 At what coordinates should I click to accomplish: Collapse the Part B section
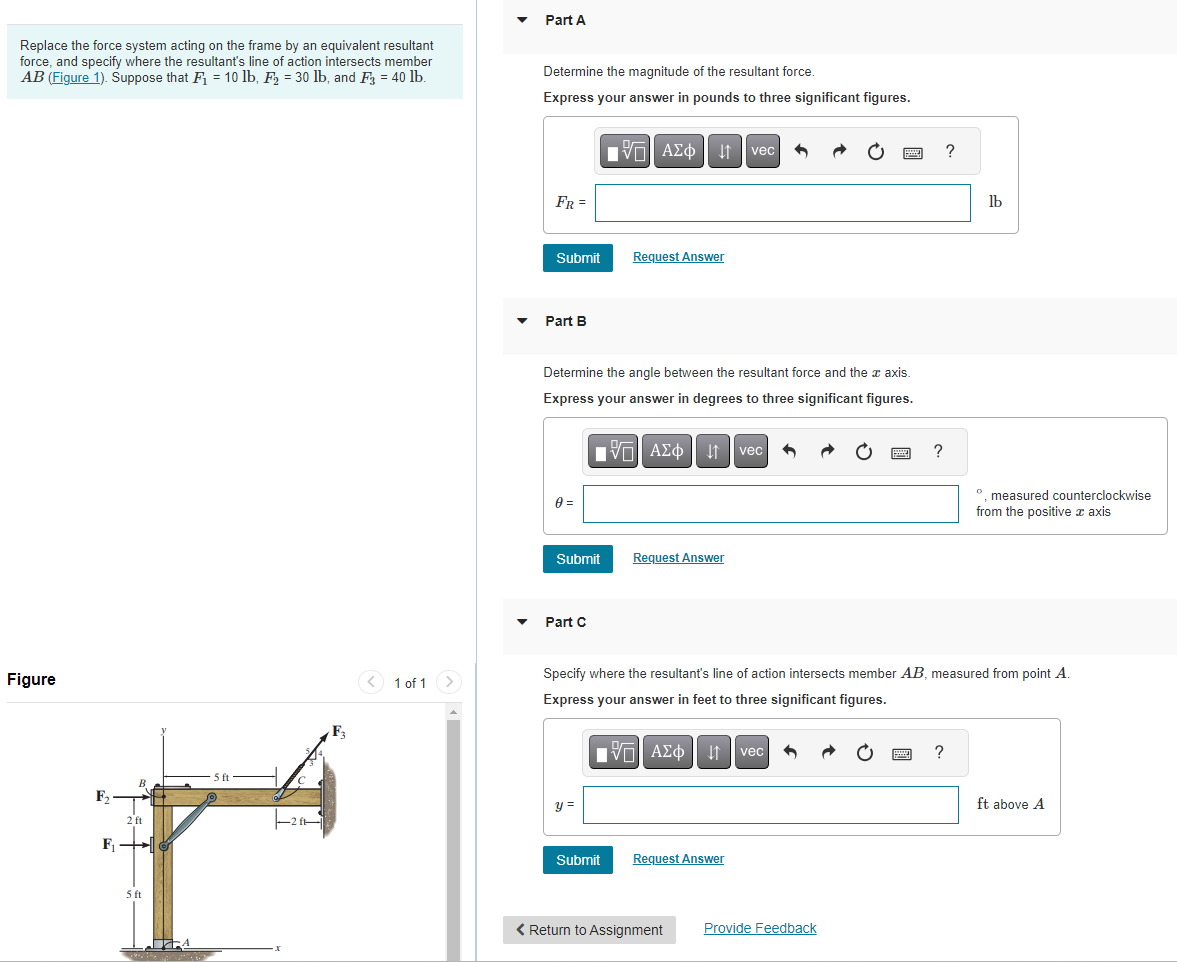tap(521, 320)
